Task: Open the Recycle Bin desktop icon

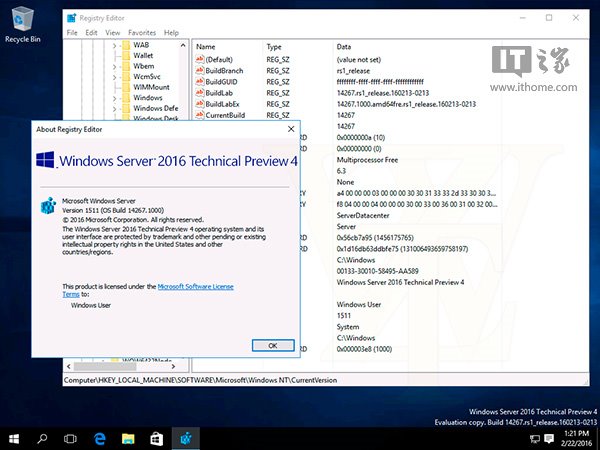Action: pos(23,24)
